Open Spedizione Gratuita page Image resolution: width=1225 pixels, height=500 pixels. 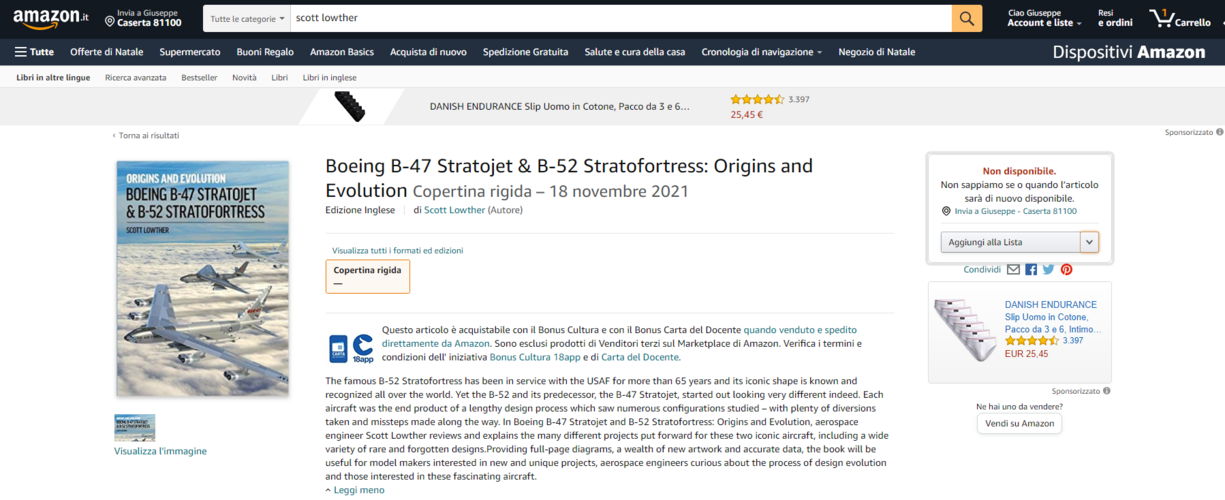[525, 52]
